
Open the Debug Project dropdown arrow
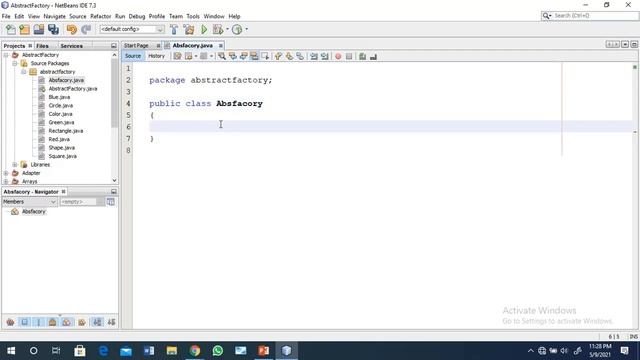(227, 29)
